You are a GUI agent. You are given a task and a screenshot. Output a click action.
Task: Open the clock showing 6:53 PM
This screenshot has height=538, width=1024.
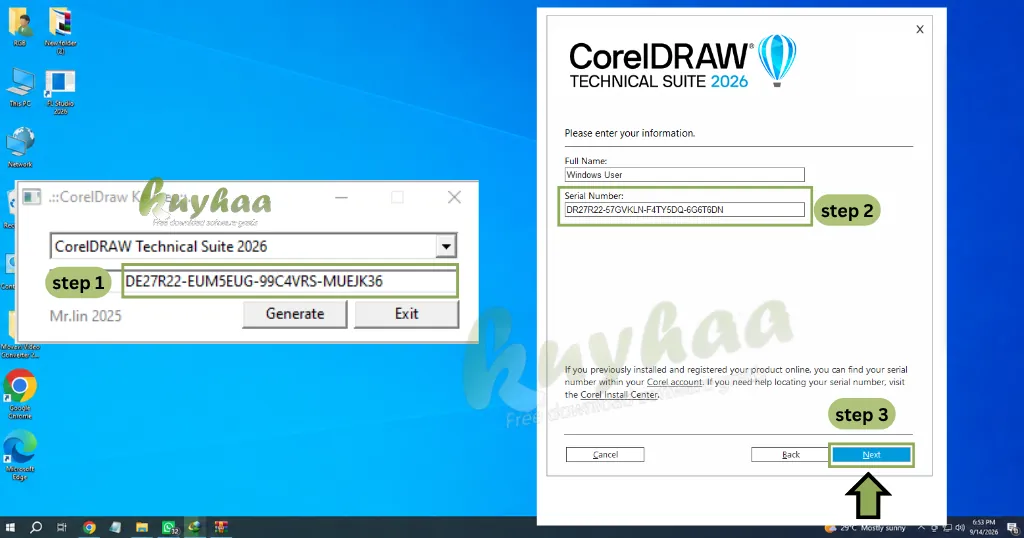coord(984,527)
